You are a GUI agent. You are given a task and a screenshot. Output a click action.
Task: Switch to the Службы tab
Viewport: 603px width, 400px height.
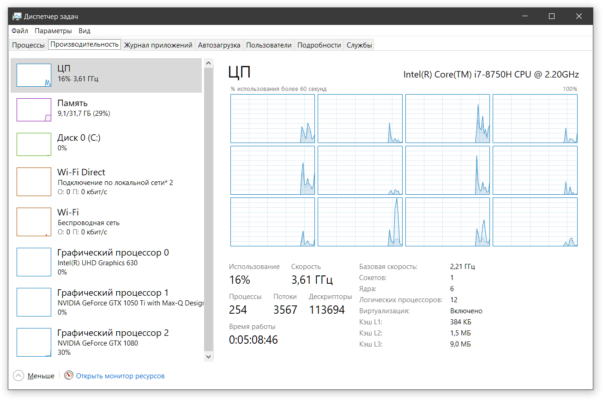coord(359,45)
